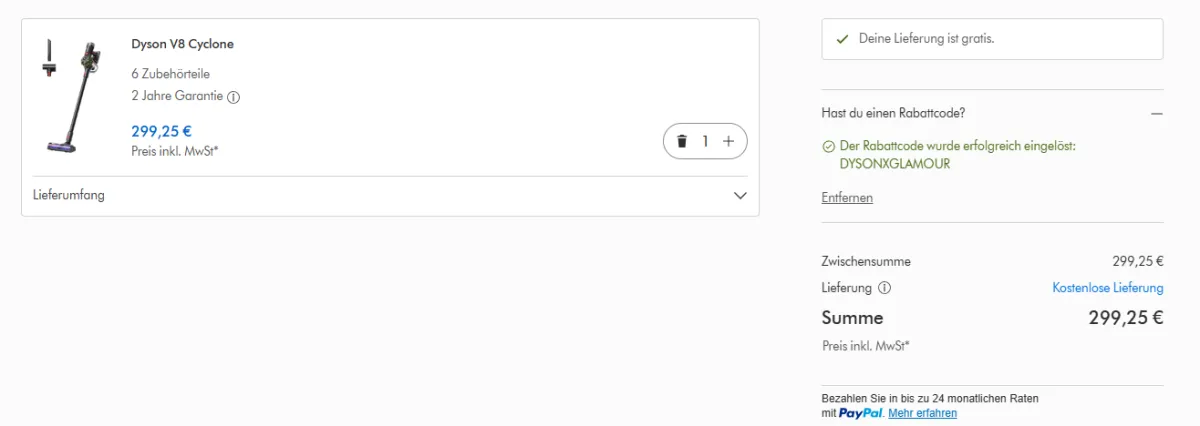Open the Kostenlose Lieferung link
This screenshot has height=426, width=1200.
1107,288
